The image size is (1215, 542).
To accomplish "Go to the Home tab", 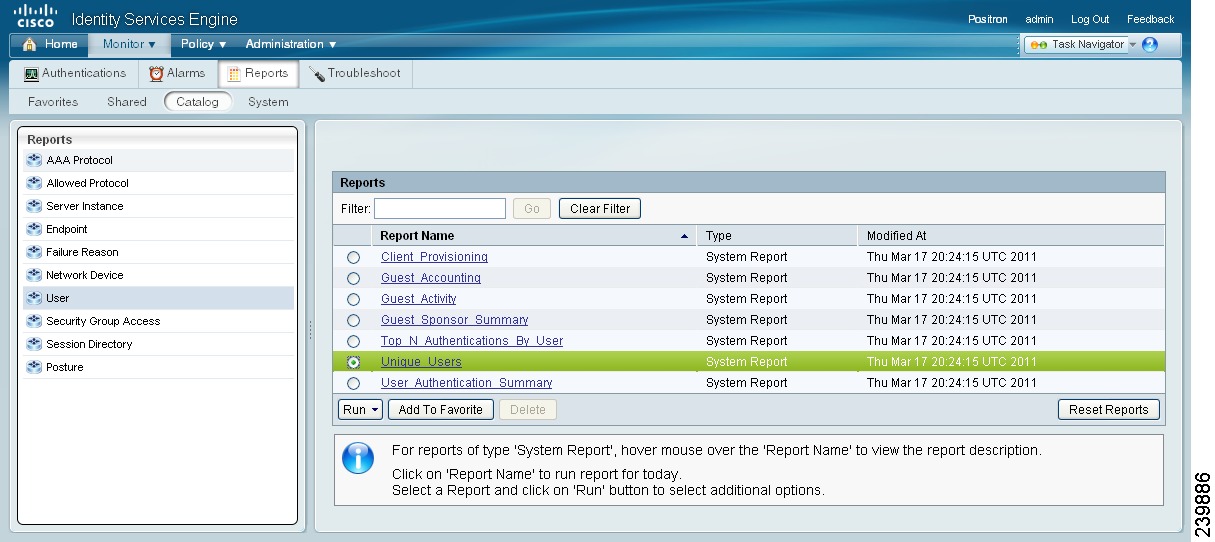I will tap(50, 44).
